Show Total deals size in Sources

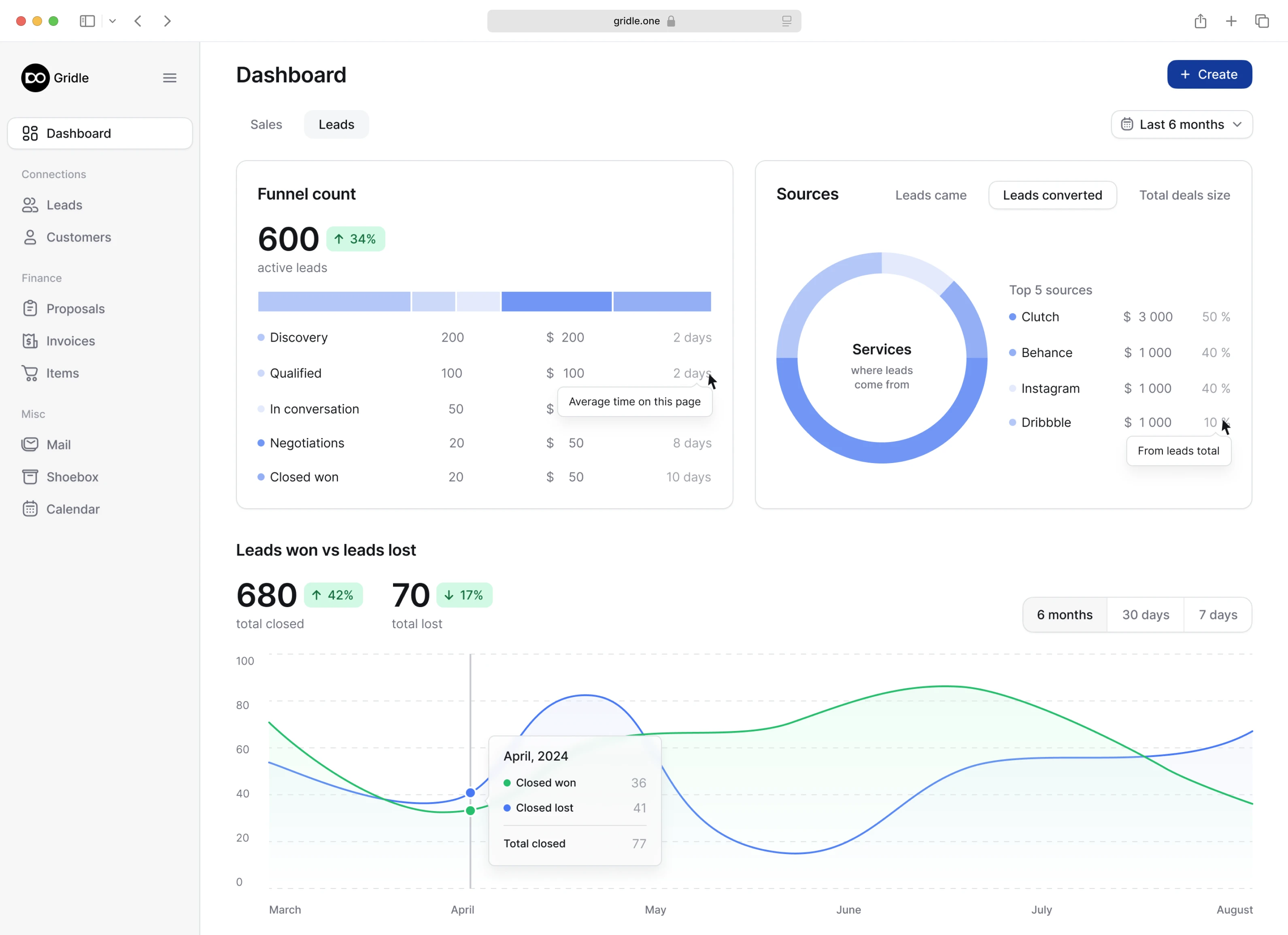coord(1184,195)
